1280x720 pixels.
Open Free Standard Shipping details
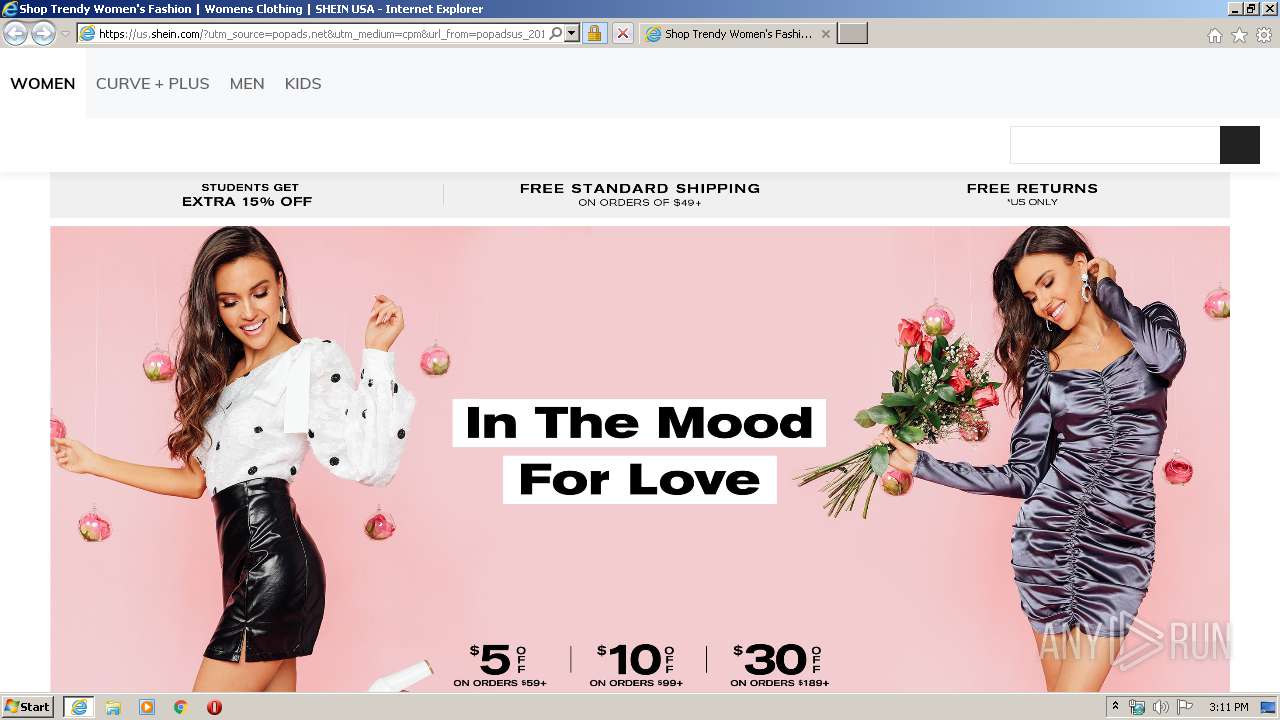pos(640,195)
